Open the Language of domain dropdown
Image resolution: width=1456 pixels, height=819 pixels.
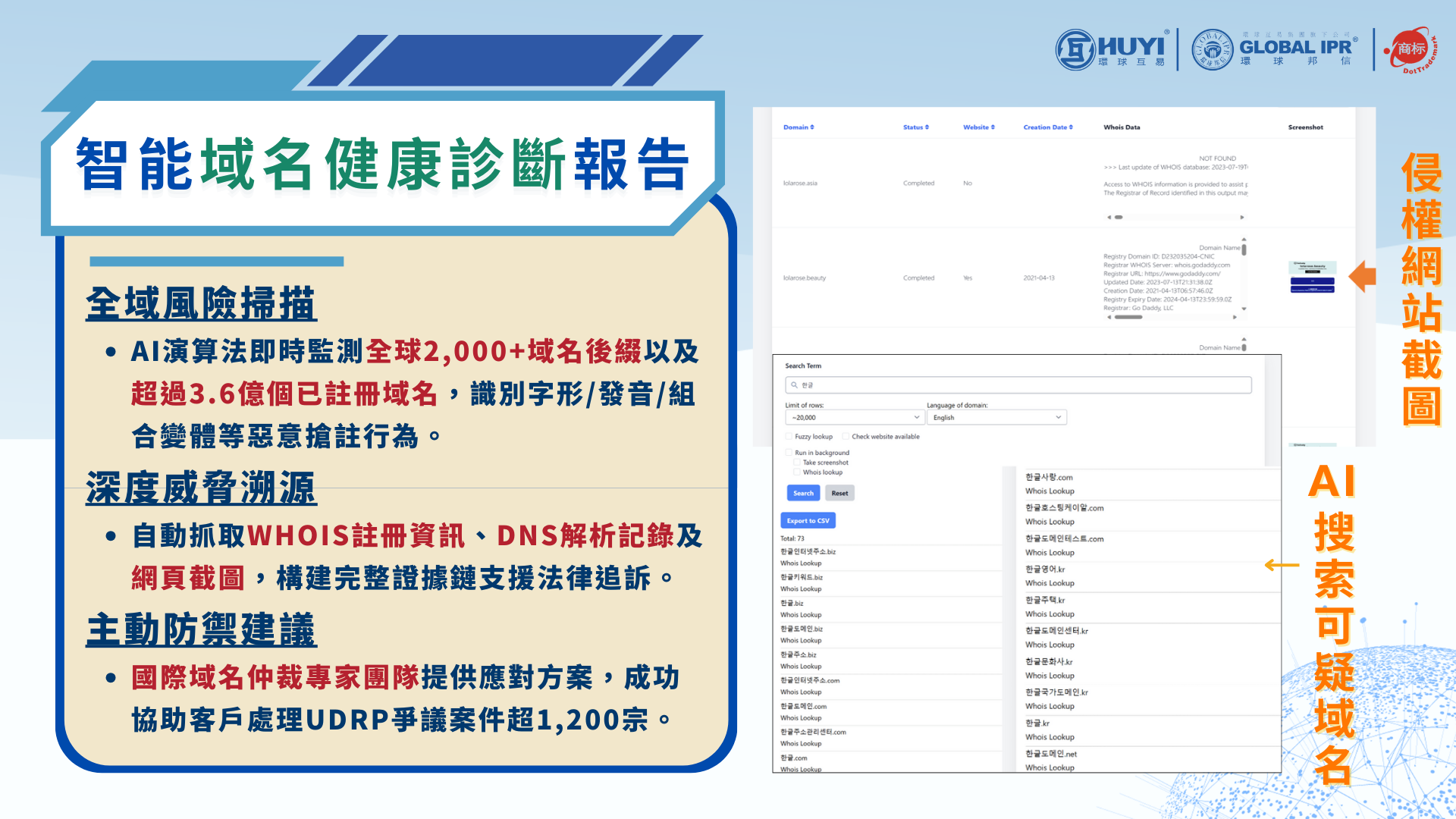pos(996,418)
